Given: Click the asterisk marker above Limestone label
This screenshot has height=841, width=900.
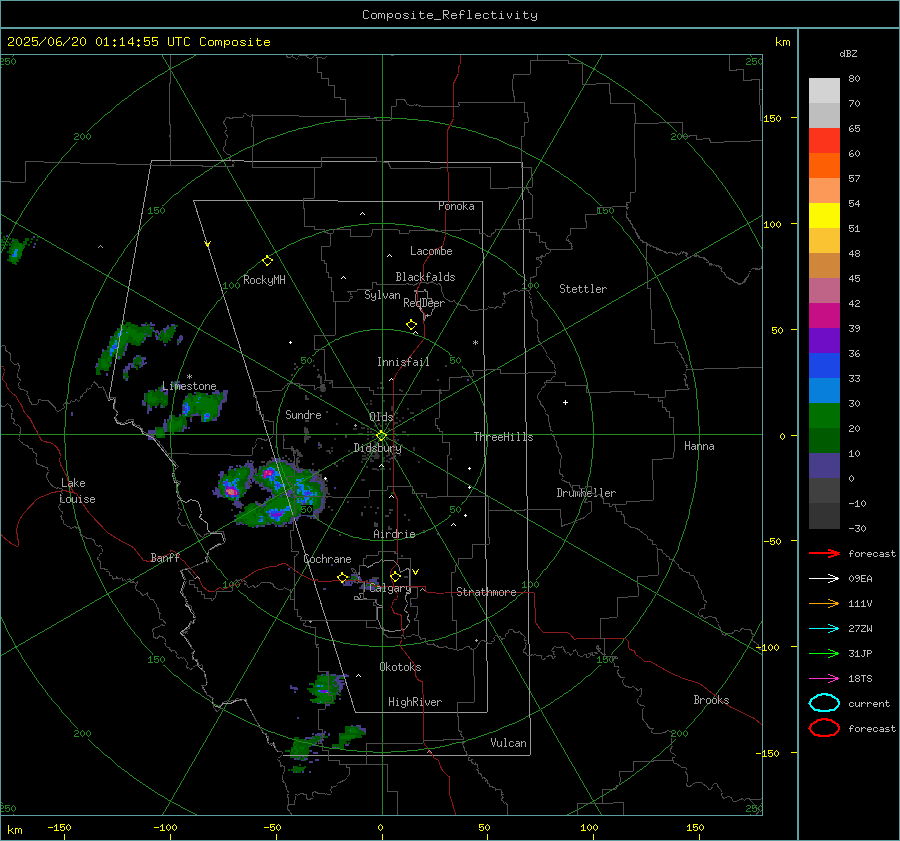Looking at the screenshot, I should (189, 377).
